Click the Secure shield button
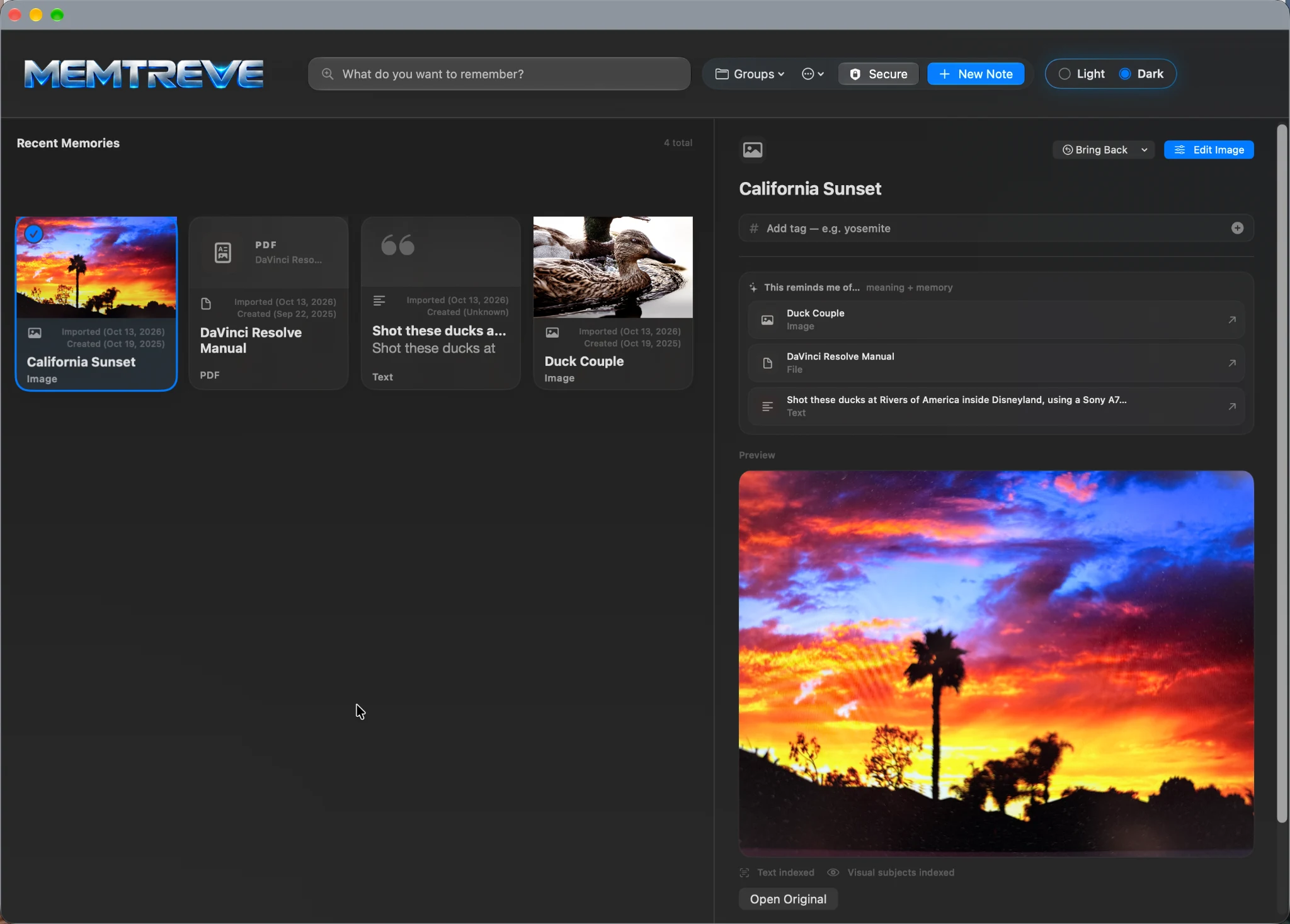This screenshot has width=1290, height=924. coord(878,74)
